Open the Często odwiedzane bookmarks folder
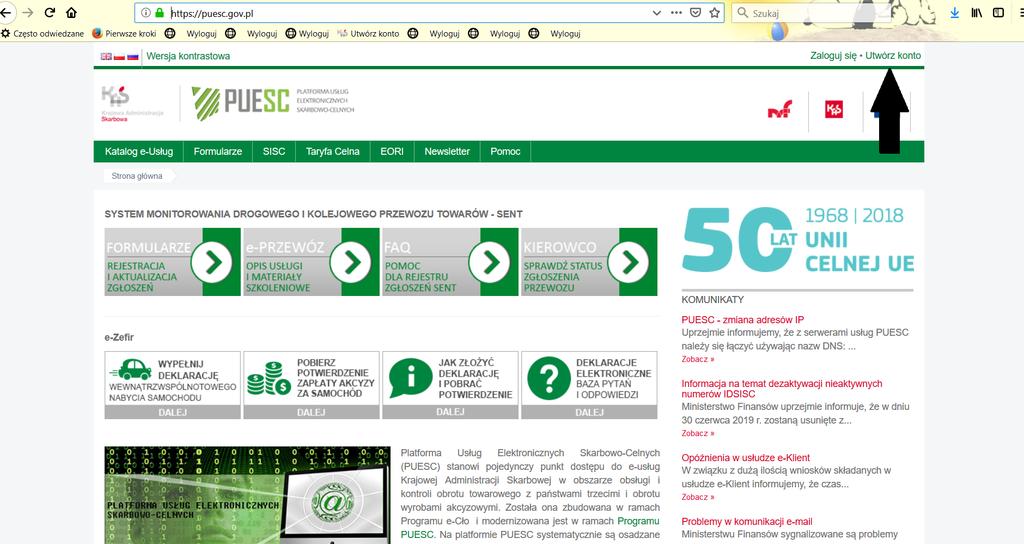Screen dimensions: 1024x544 pyautogui.click(x=43, y=33)
